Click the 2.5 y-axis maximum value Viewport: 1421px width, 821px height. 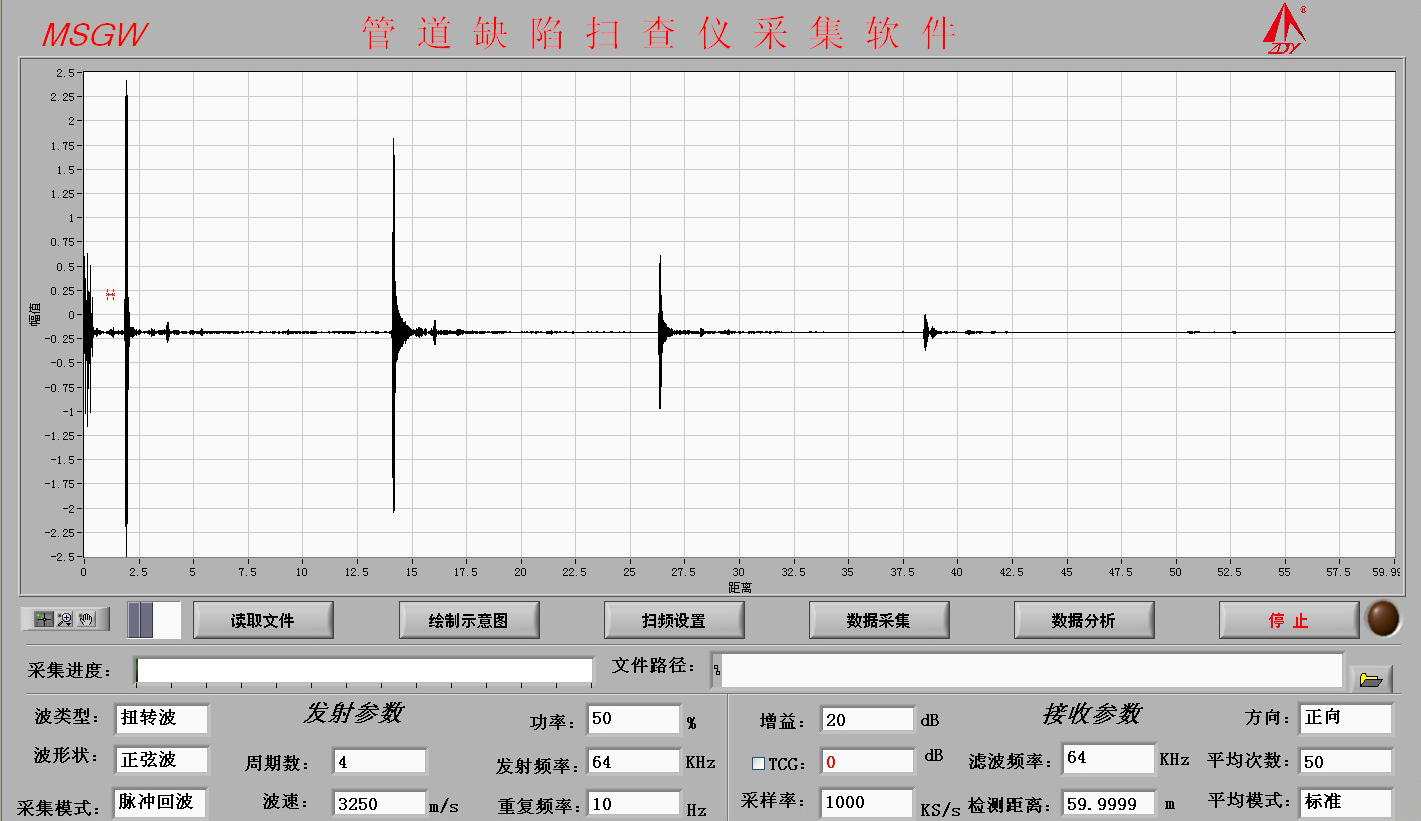click(64, 73)
